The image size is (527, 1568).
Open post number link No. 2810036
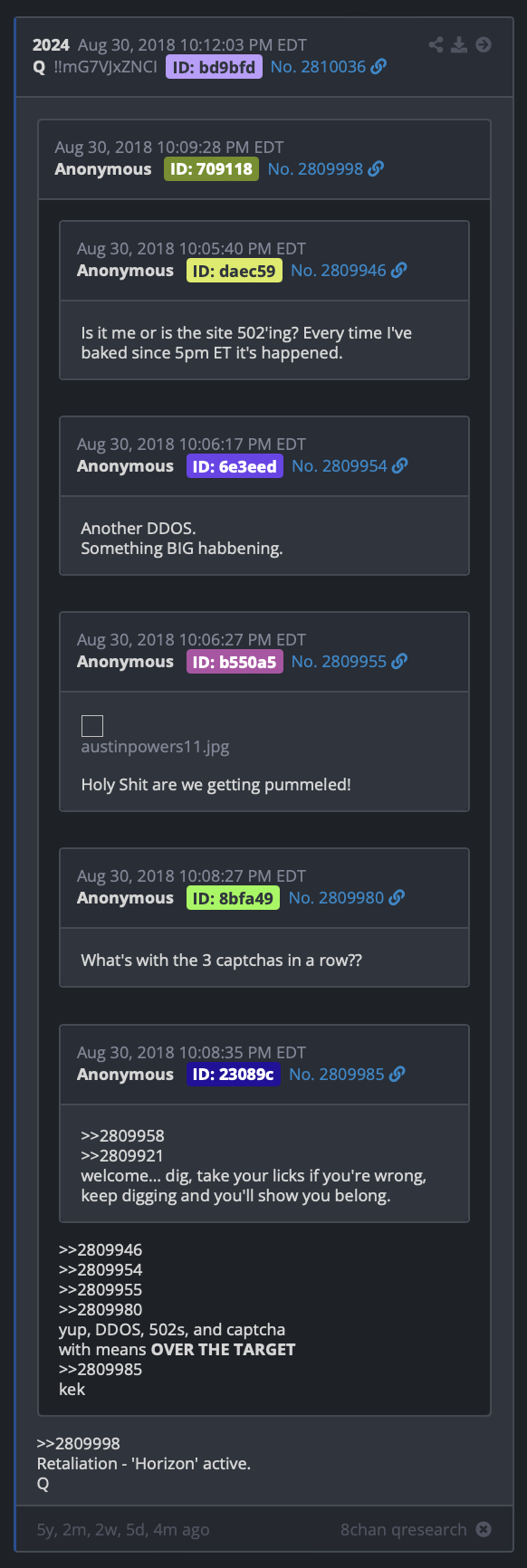tap(318, 66)
